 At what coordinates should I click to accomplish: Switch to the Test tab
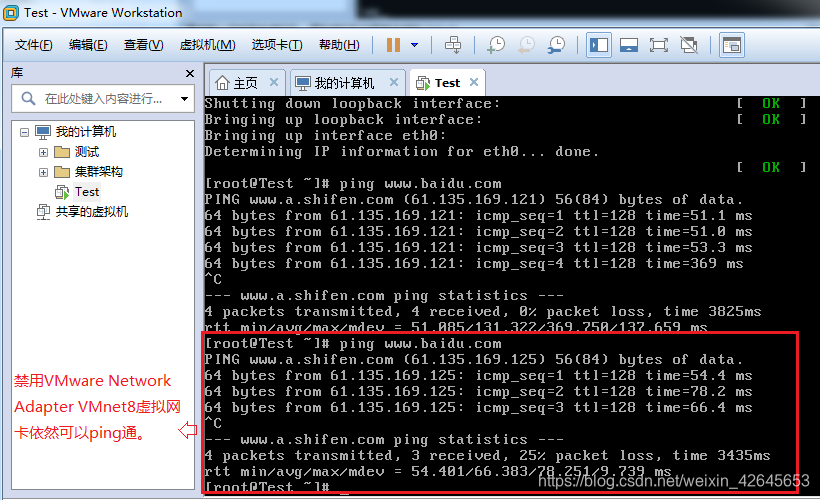click(x=447, y=83)
